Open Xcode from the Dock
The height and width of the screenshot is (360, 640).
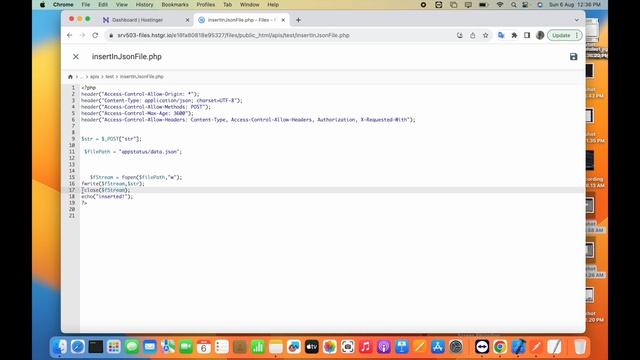[x=518, y=347]
